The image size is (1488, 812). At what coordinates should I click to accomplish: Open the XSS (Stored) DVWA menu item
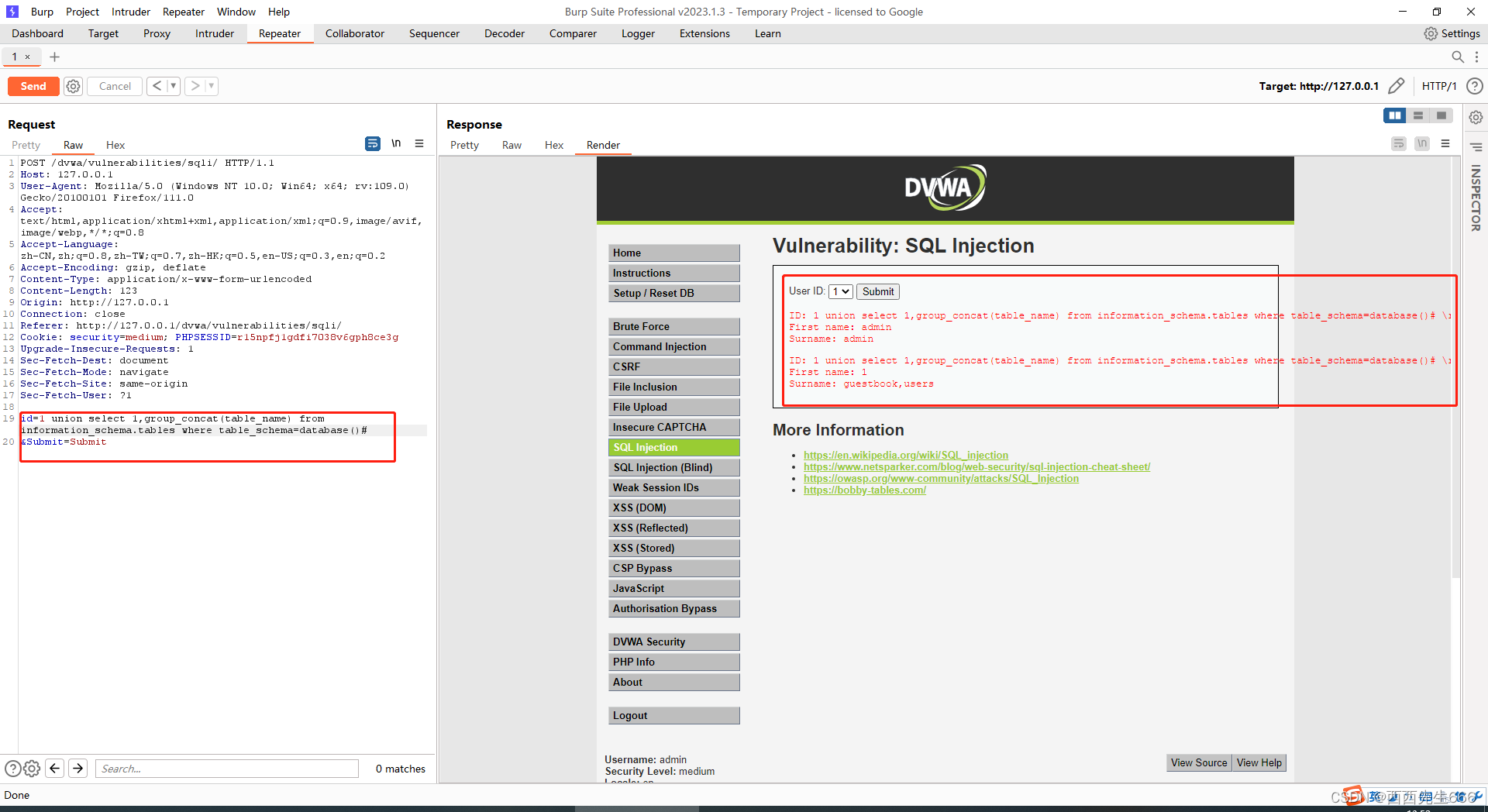[674, 548]
